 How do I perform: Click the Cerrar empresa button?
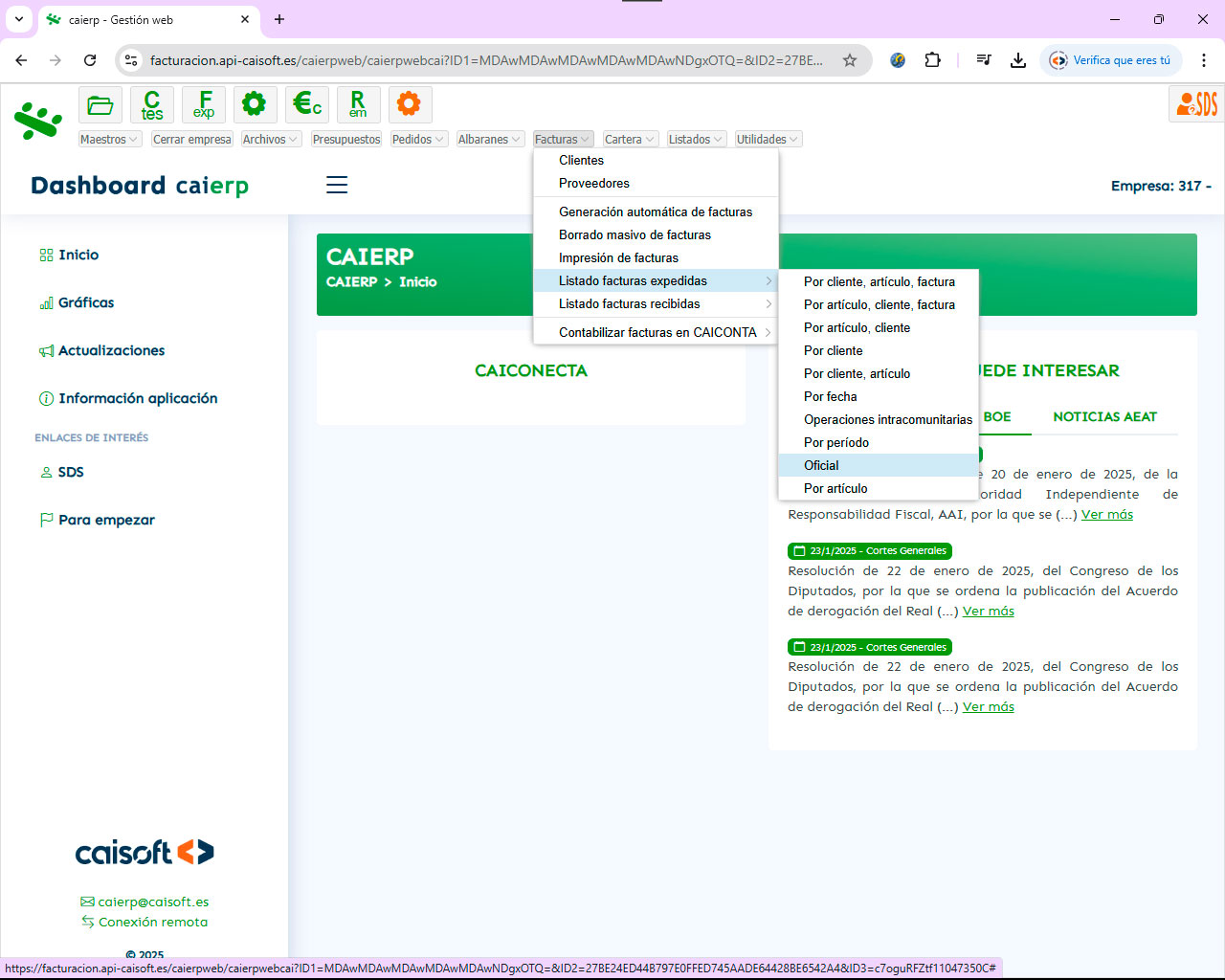(x=191, y=140)
